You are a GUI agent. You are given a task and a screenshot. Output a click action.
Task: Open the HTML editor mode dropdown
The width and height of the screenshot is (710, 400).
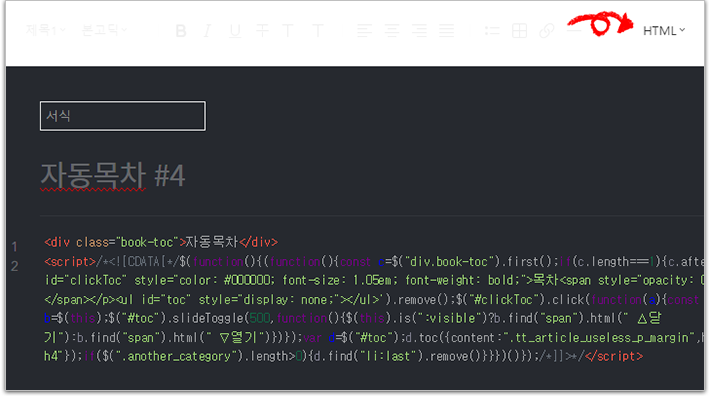tap(664, 31)
